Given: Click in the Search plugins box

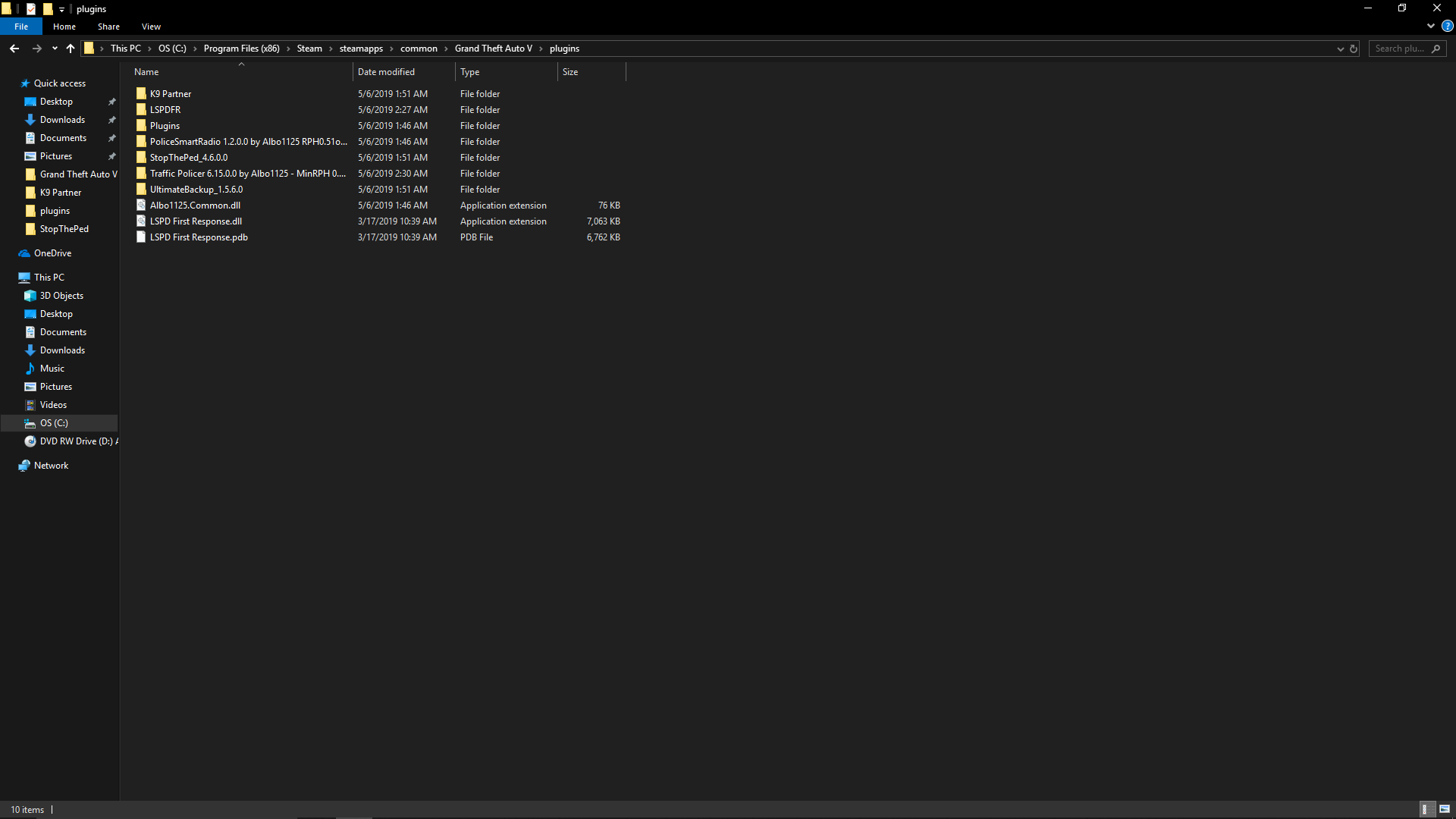Looking at the screenshot, I should click(1399, 49).
